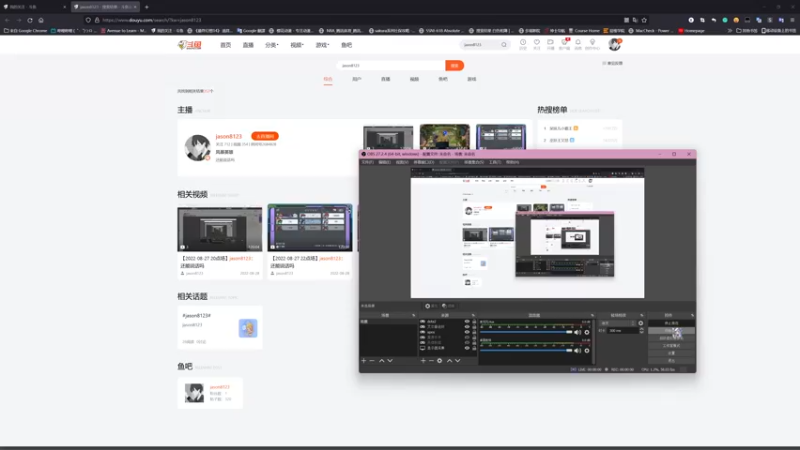Add a scene with the plus icon in OBS Scenes panel
The height and width of the screenshot is (450, 800).
click(363, 361)
